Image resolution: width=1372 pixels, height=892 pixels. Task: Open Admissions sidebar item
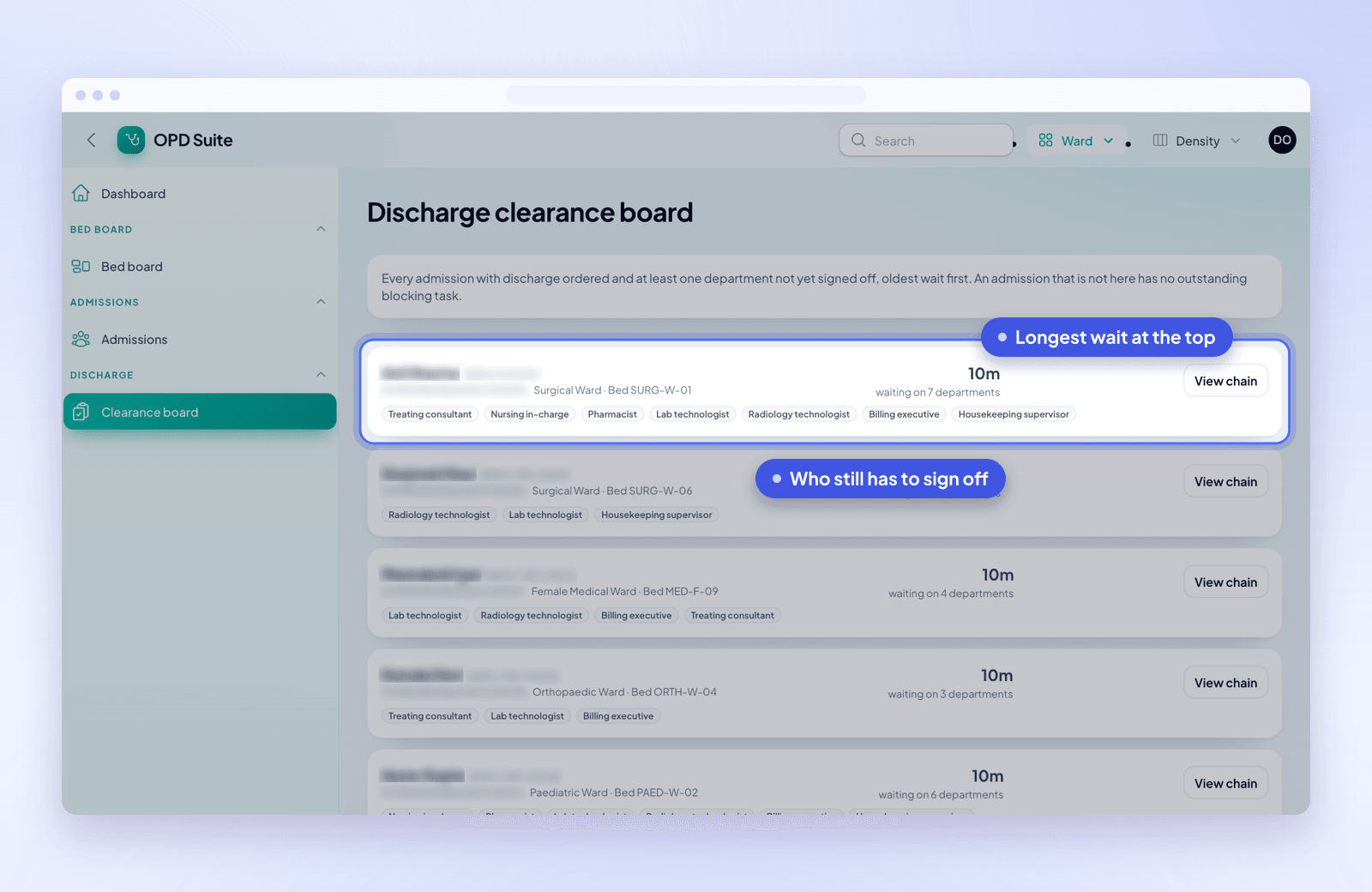click(x=200, y=339)
